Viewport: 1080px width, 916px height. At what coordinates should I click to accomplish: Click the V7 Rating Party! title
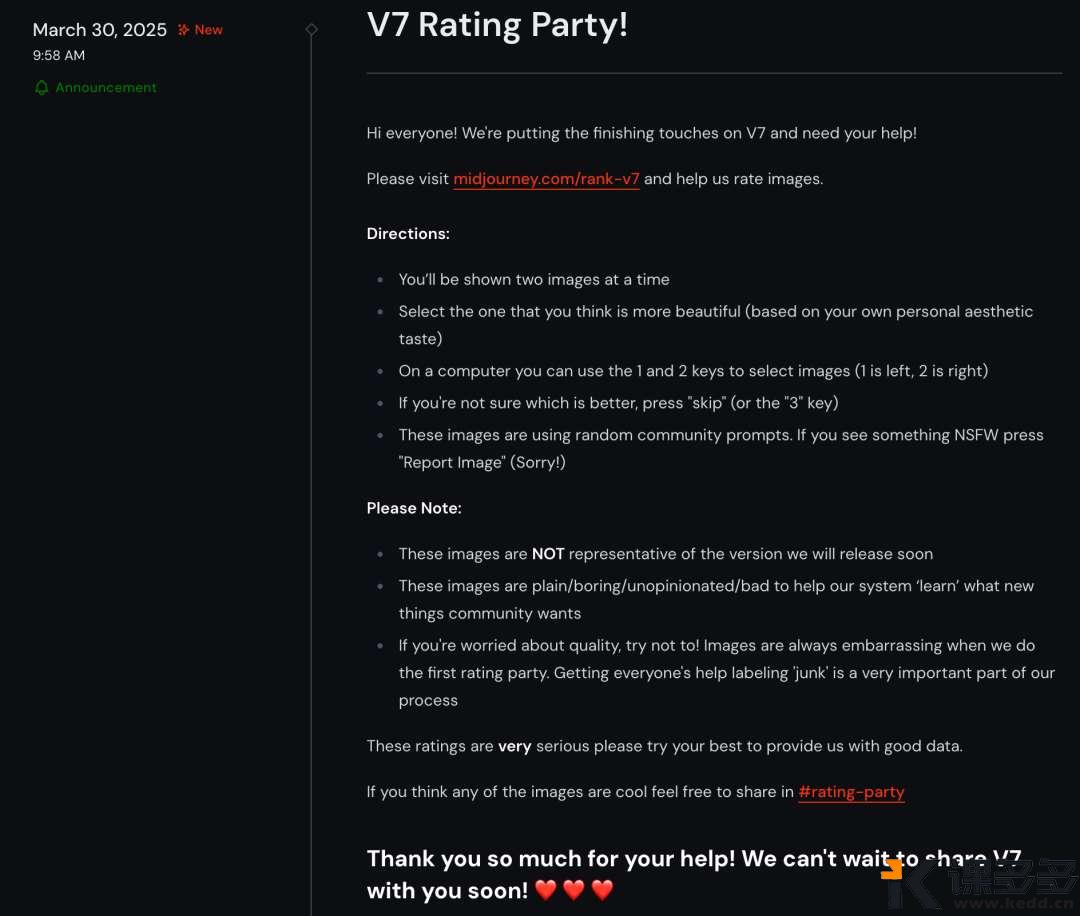tap(497, 25)
